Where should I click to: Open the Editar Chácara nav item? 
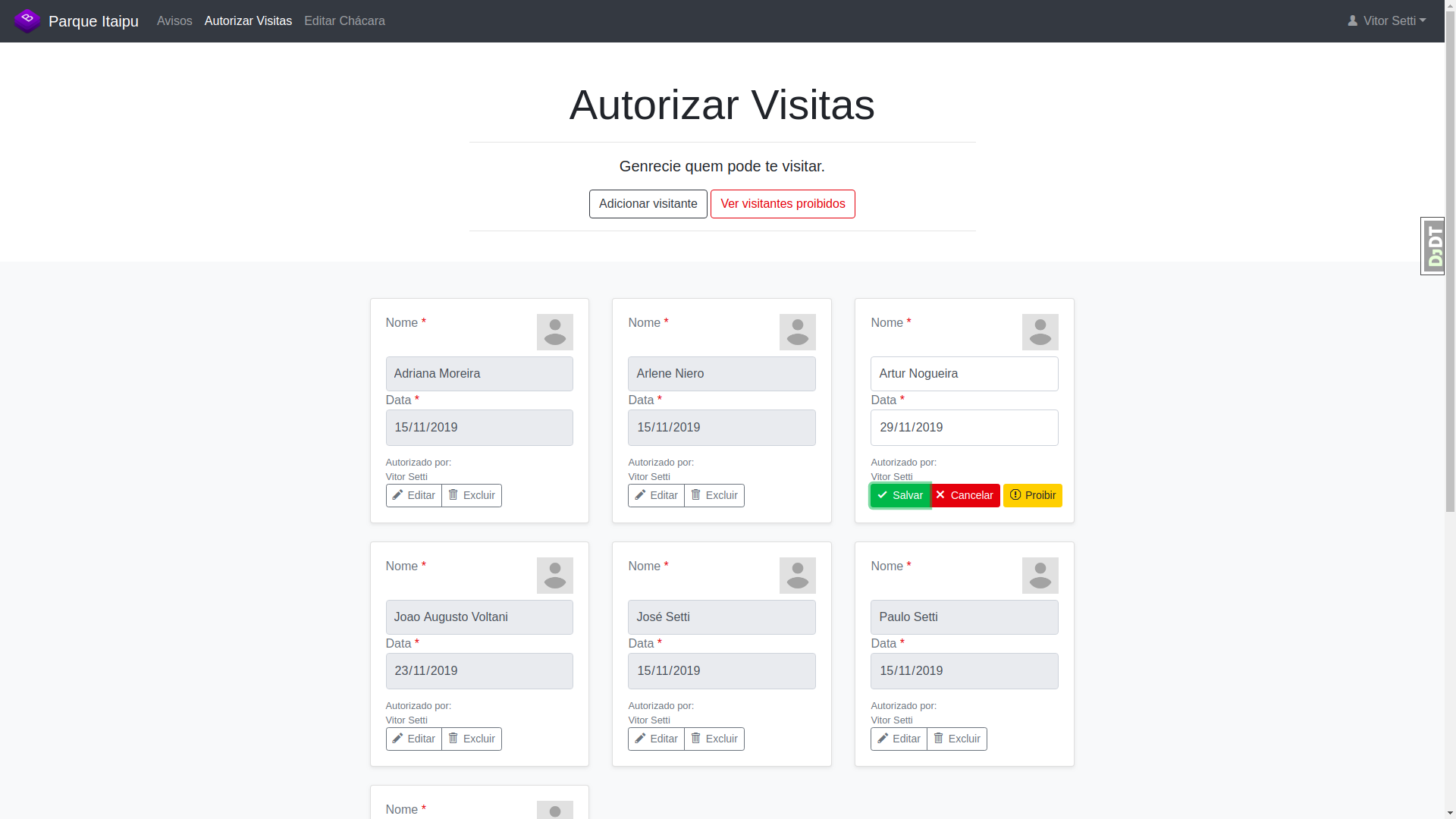coord(344,20)
